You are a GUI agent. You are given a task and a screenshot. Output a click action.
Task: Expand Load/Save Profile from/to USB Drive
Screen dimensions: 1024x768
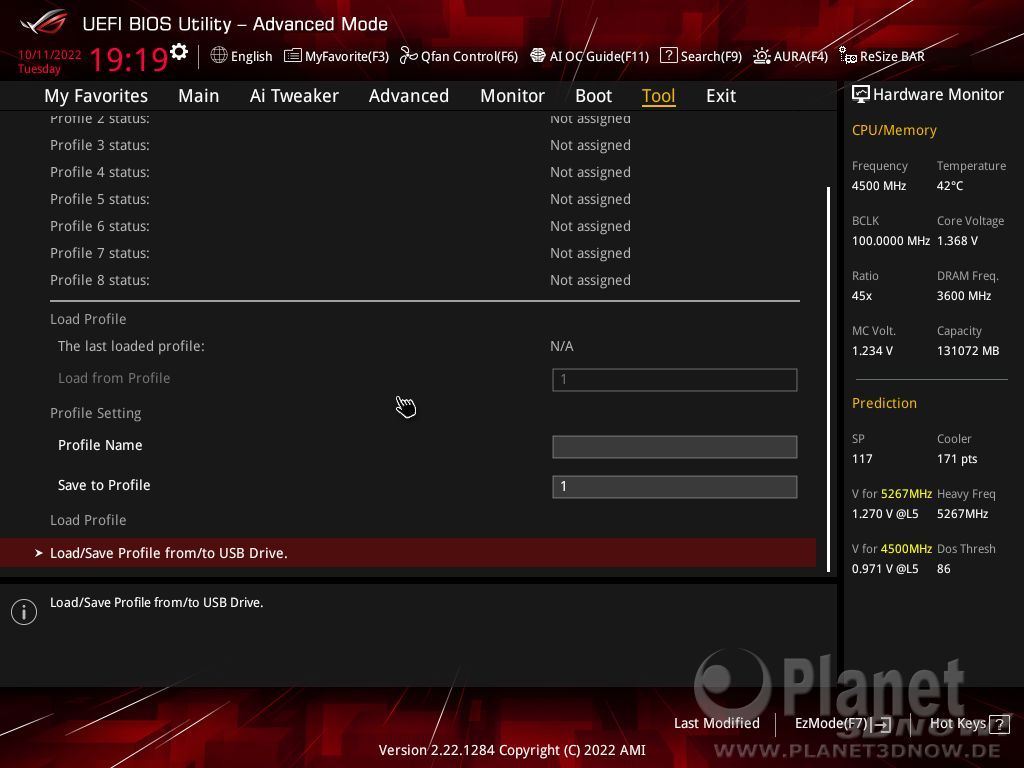408,553
